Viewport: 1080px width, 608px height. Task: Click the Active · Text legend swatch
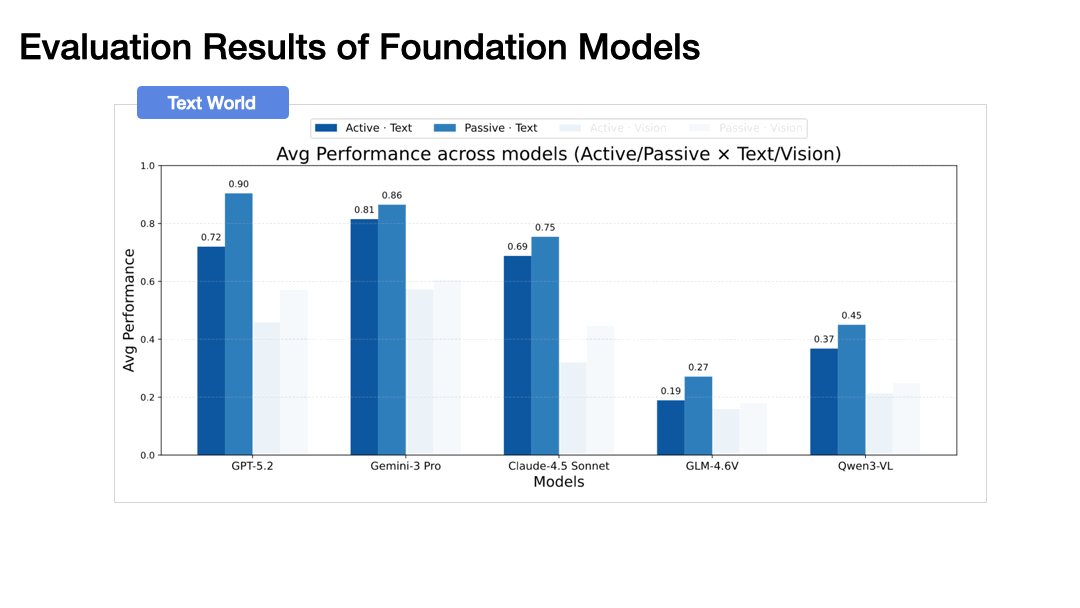point(326,128)
